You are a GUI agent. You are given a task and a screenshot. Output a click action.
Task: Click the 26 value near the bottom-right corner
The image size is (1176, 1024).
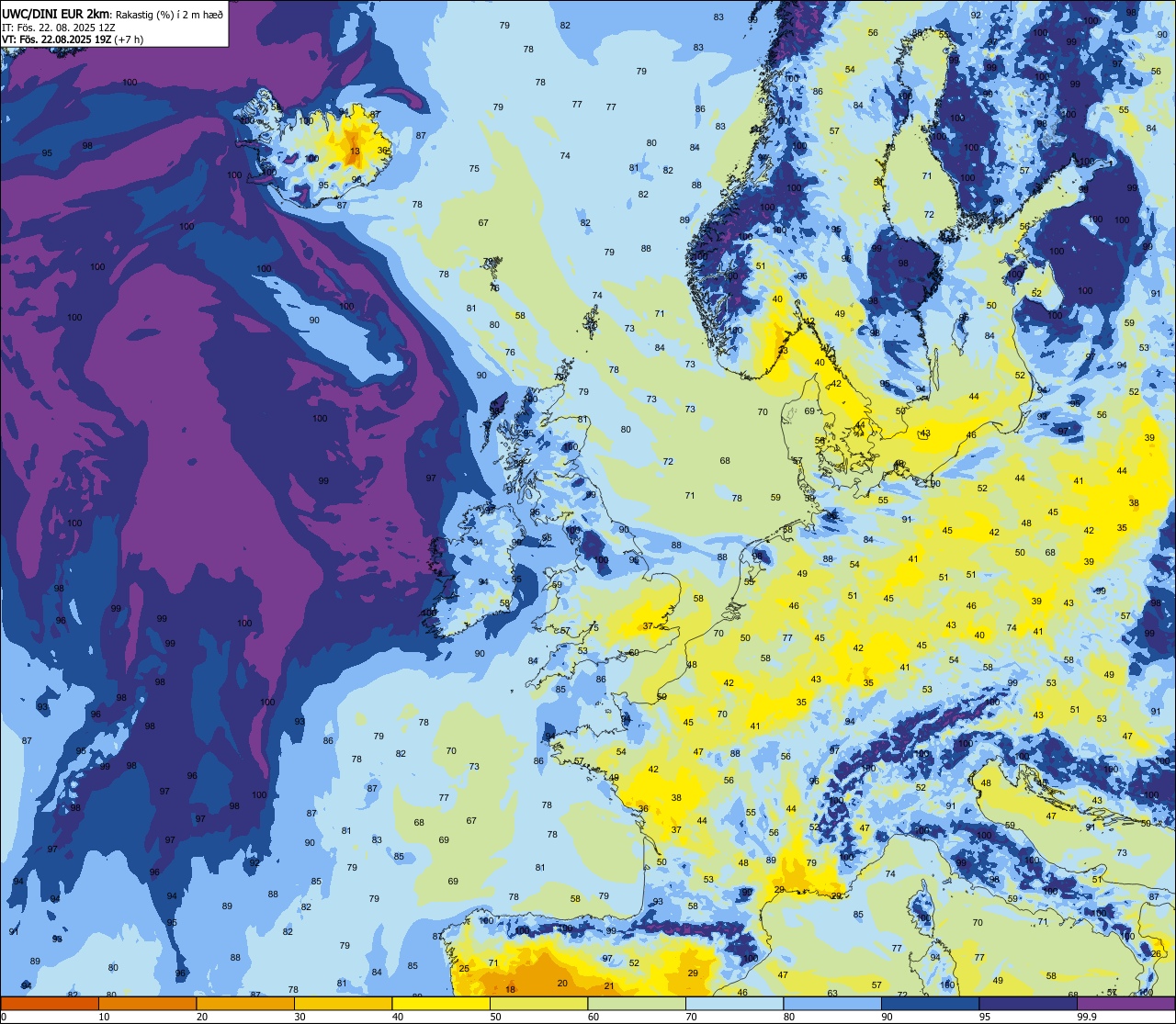tap(1156, 954)
